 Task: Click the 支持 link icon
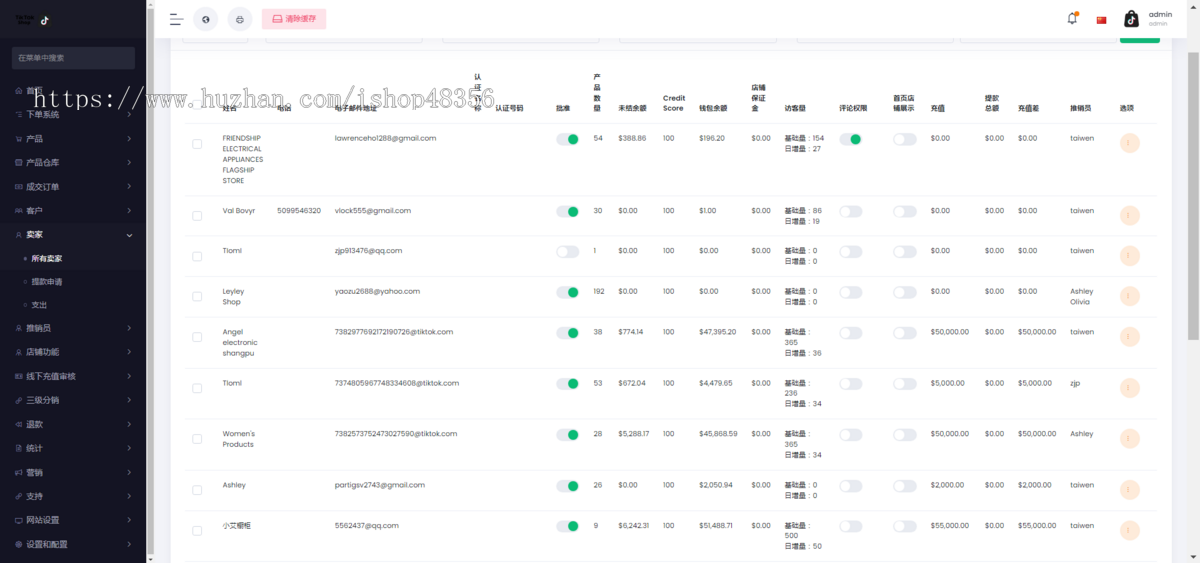pyautogui.click(x=19, y=496)
